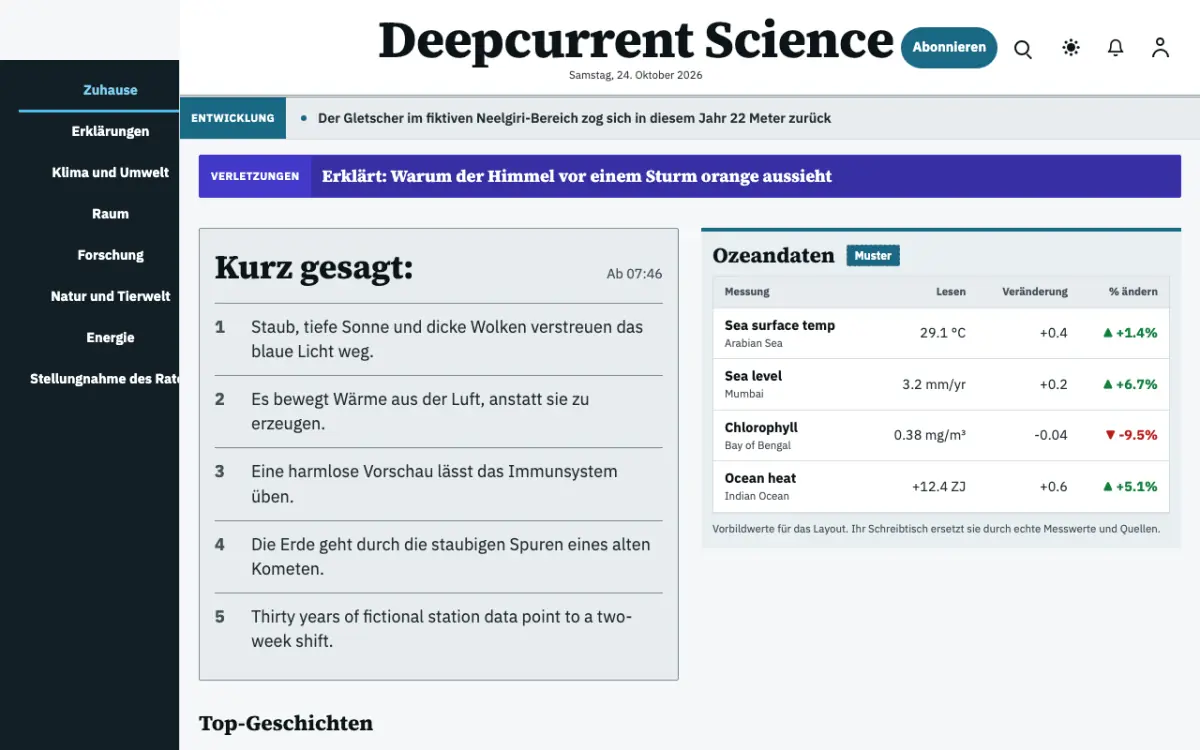The height and width of the screenshot is (750, 1200).
Task: Click the date Samstag, 24. Oktober 2026
Action: point(636,75)
